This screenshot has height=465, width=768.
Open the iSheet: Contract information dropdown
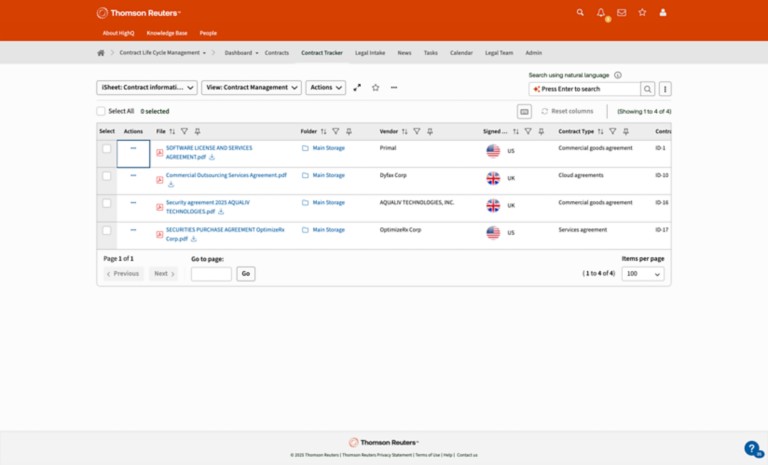tap(147, 88)
